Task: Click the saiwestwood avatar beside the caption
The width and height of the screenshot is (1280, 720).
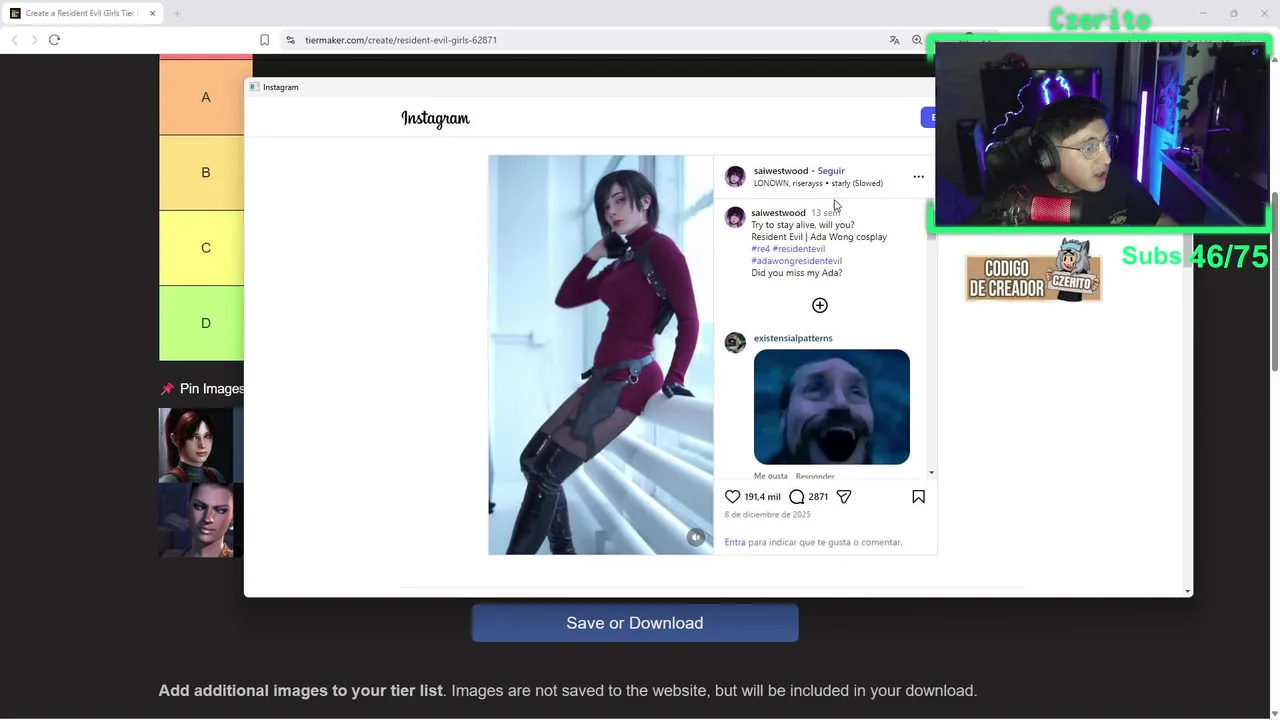Action: (735, 218)
